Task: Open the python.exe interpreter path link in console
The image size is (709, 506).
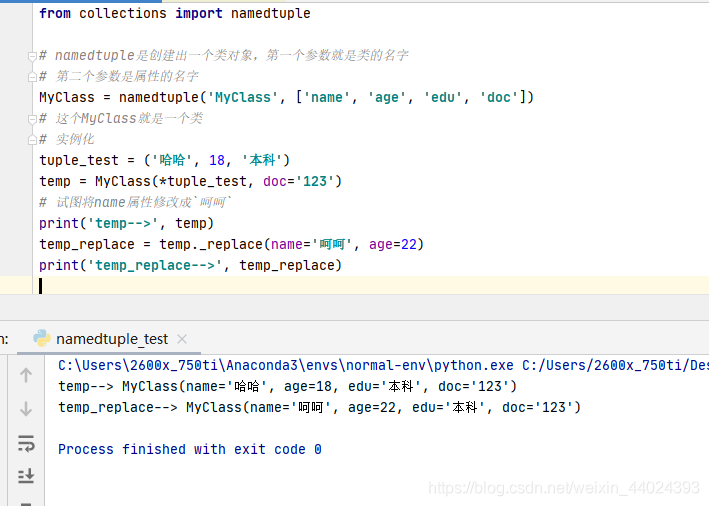Action: [286, 365]
